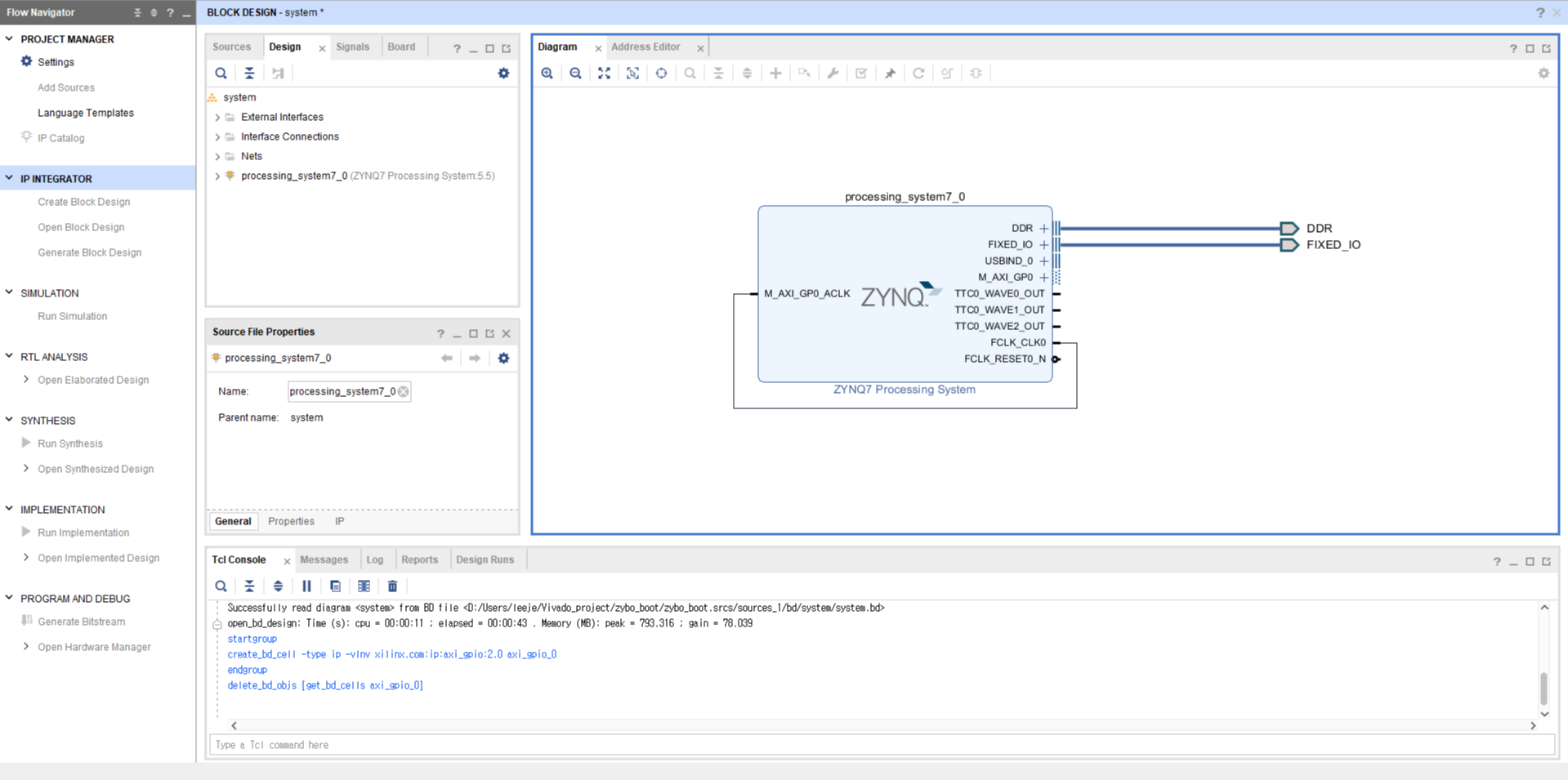Collapse all in the diagram toolbar
1568x780 pixels.
718,74
